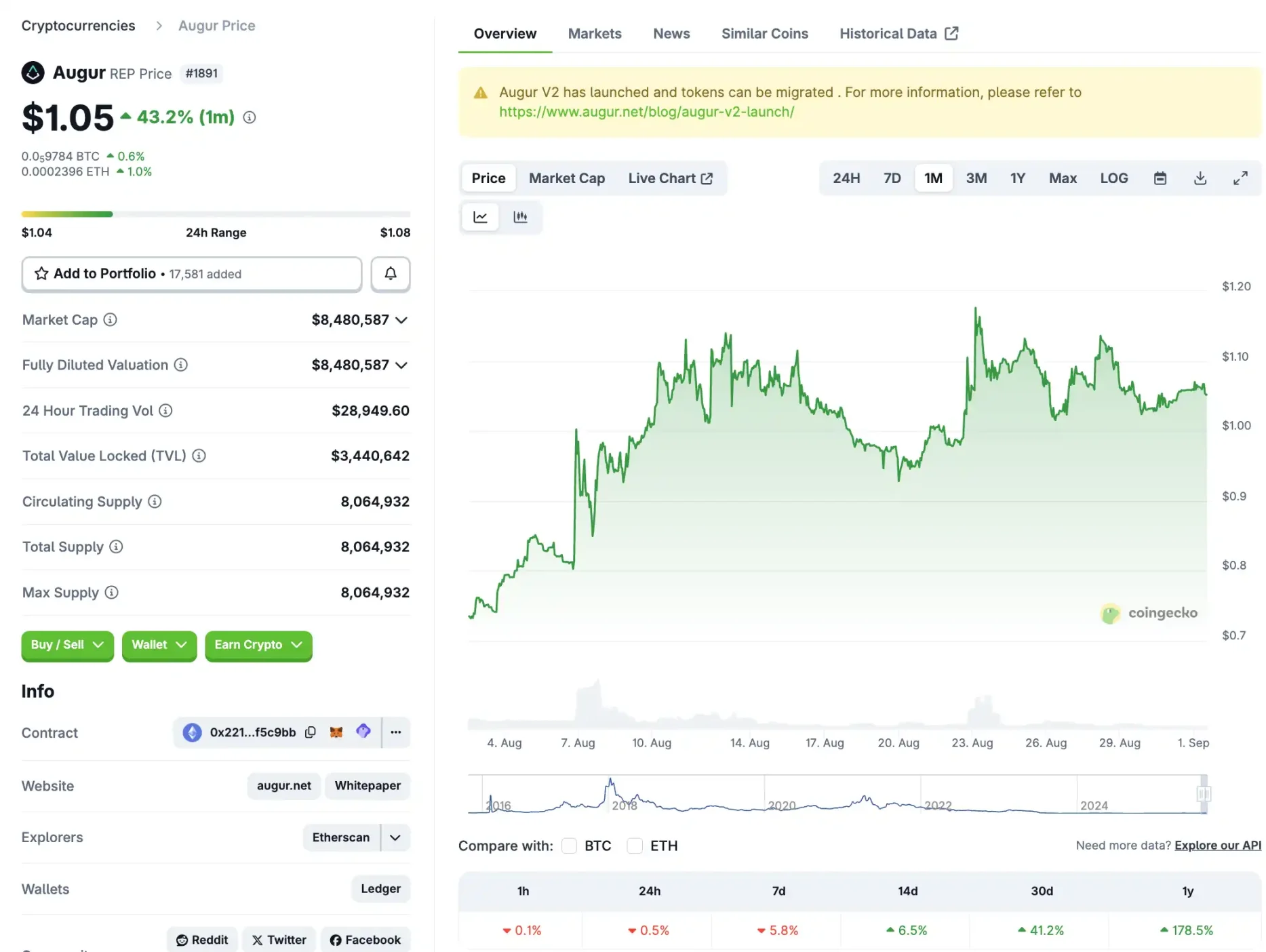Enable the ETH comparison checkbox
The image size is (1266, 952).
635,846
